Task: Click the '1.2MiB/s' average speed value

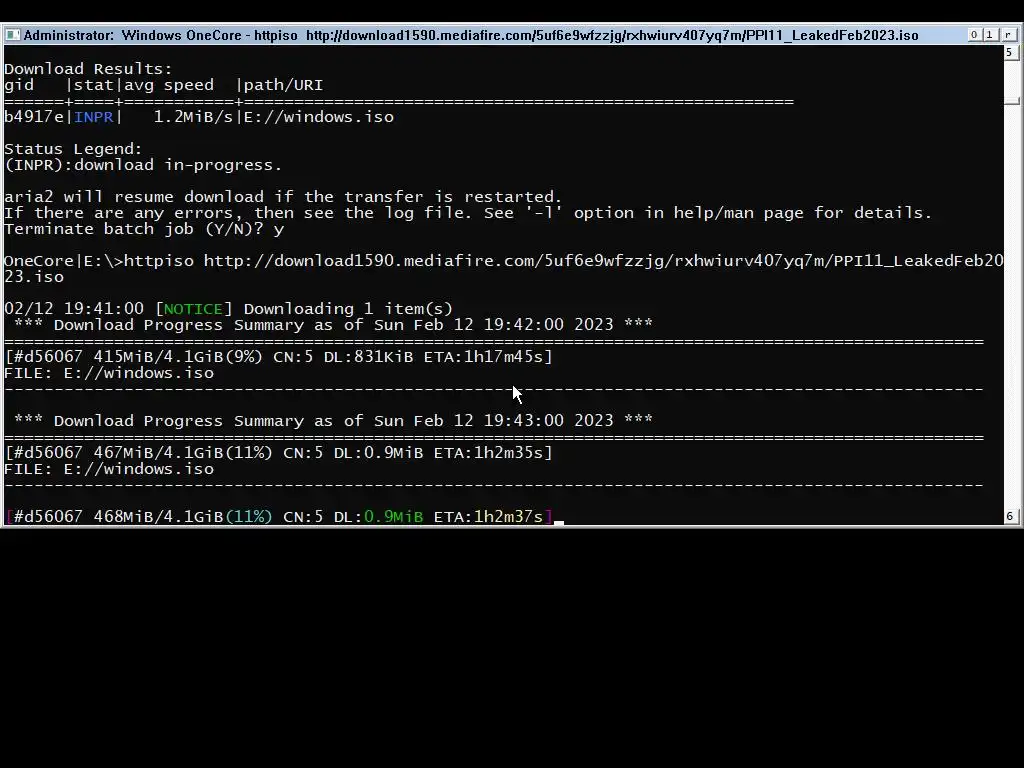Action: tap(193, 117)
